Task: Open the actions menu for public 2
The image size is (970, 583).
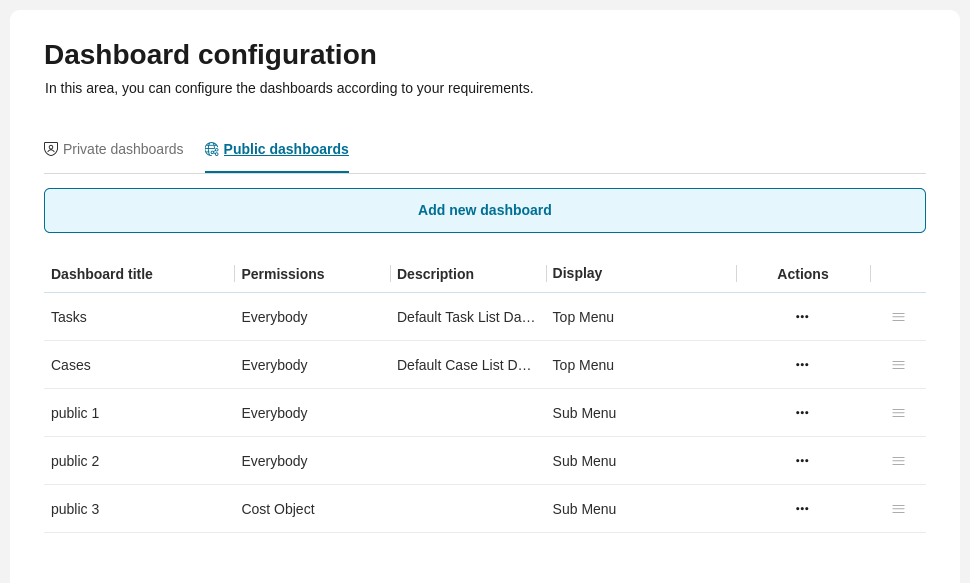Action: click(802, 461)
